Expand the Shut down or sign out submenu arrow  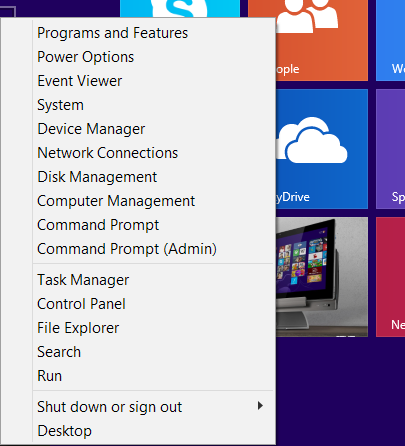pos(260,406)
